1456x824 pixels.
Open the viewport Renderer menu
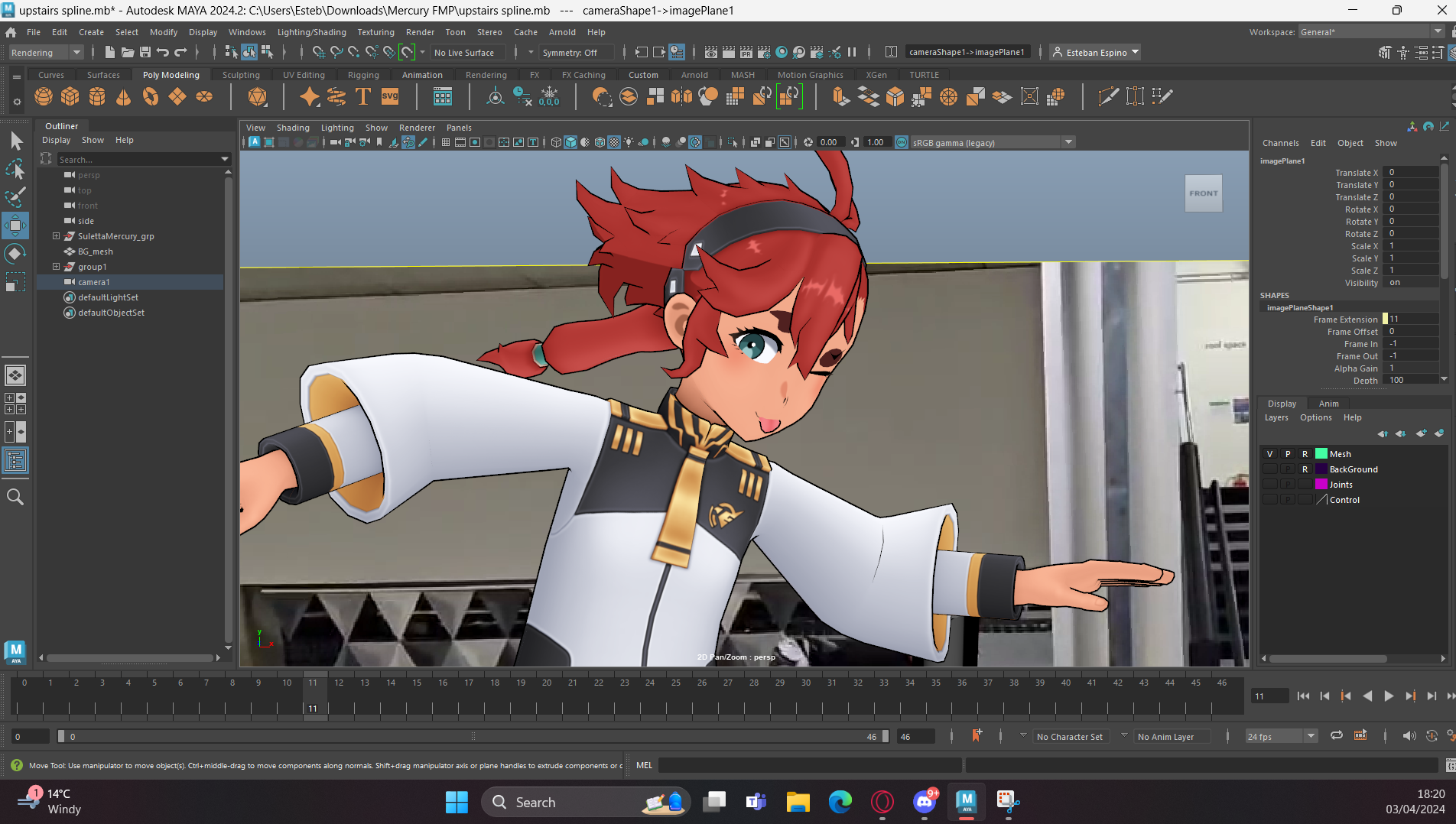417,128
